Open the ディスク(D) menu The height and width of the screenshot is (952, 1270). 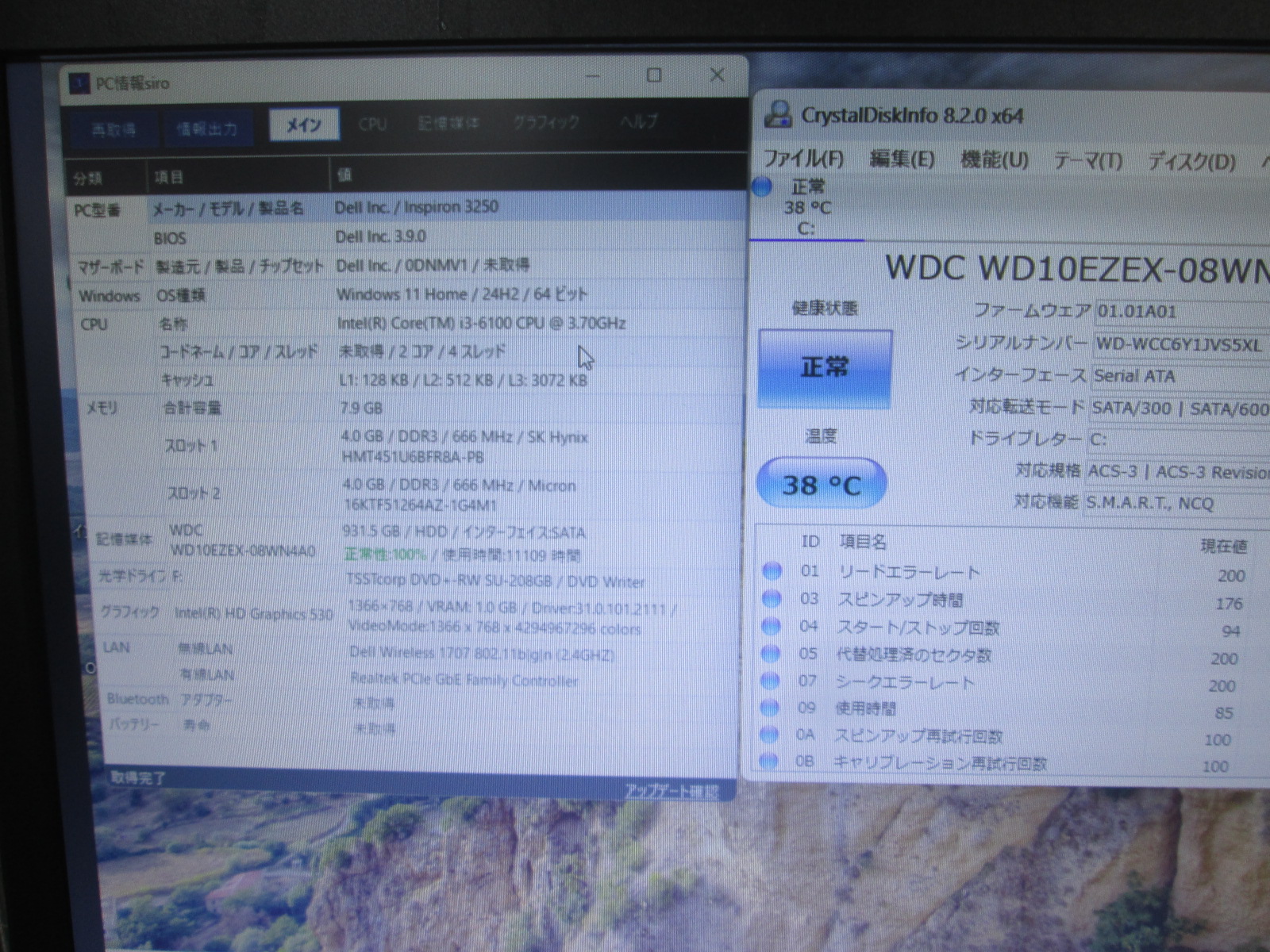coord(1191,162)
